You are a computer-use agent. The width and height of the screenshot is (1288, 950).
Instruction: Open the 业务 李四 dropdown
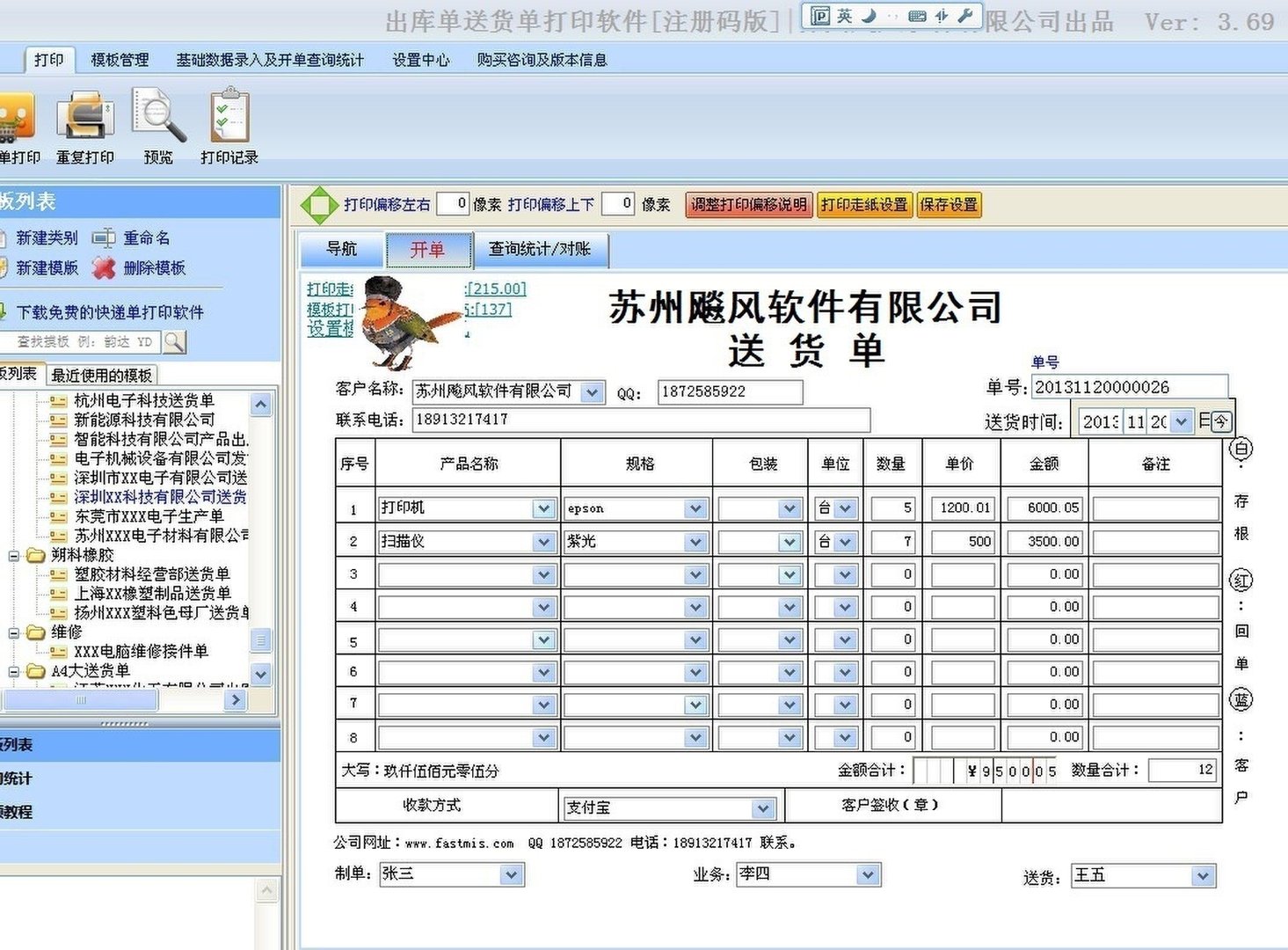coord(868,874)
